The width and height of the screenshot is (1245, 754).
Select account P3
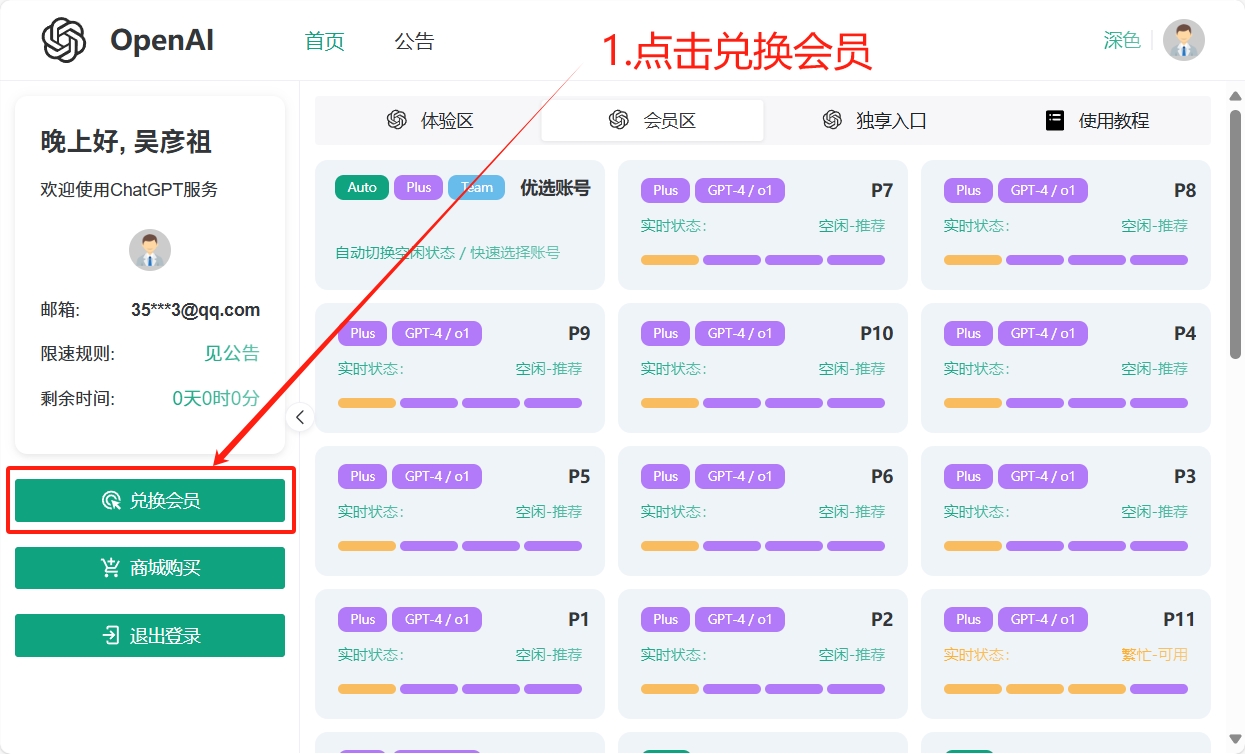tap(1066, 511)
